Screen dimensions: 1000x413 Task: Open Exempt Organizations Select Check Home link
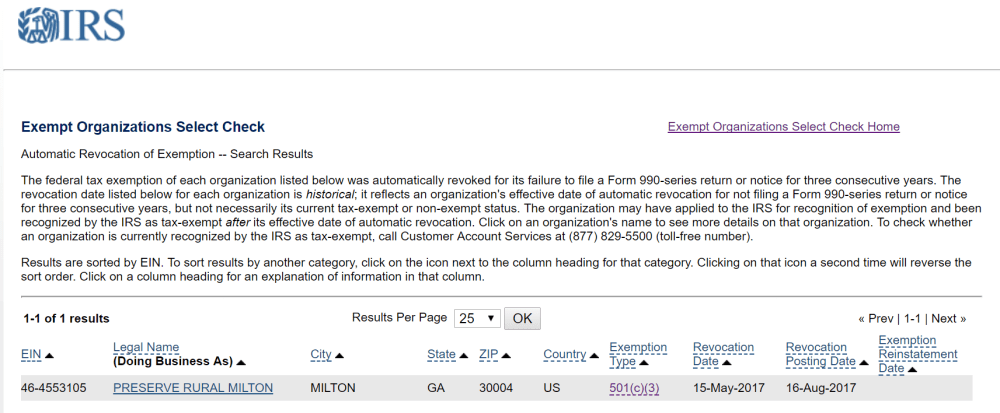point(783,127)
